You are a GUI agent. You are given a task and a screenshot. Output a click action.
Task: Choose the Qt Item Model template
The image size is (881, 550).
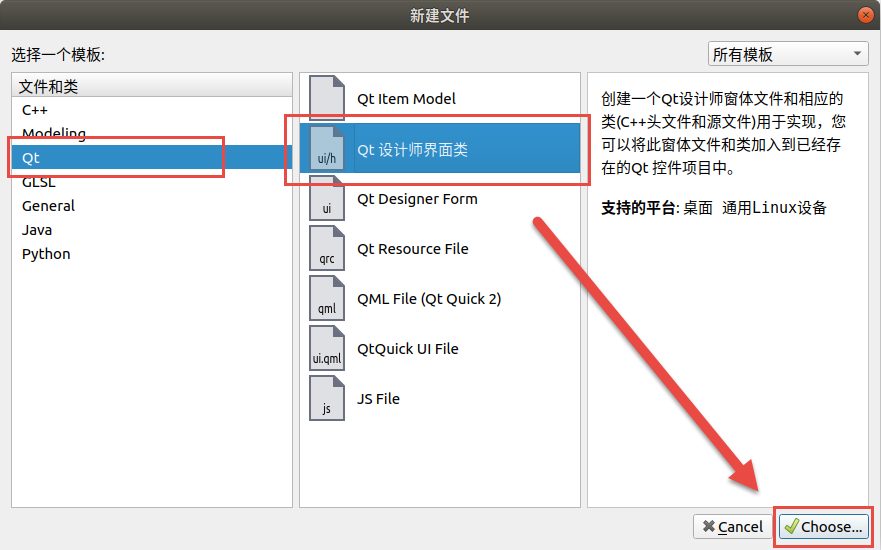[440, 98]
